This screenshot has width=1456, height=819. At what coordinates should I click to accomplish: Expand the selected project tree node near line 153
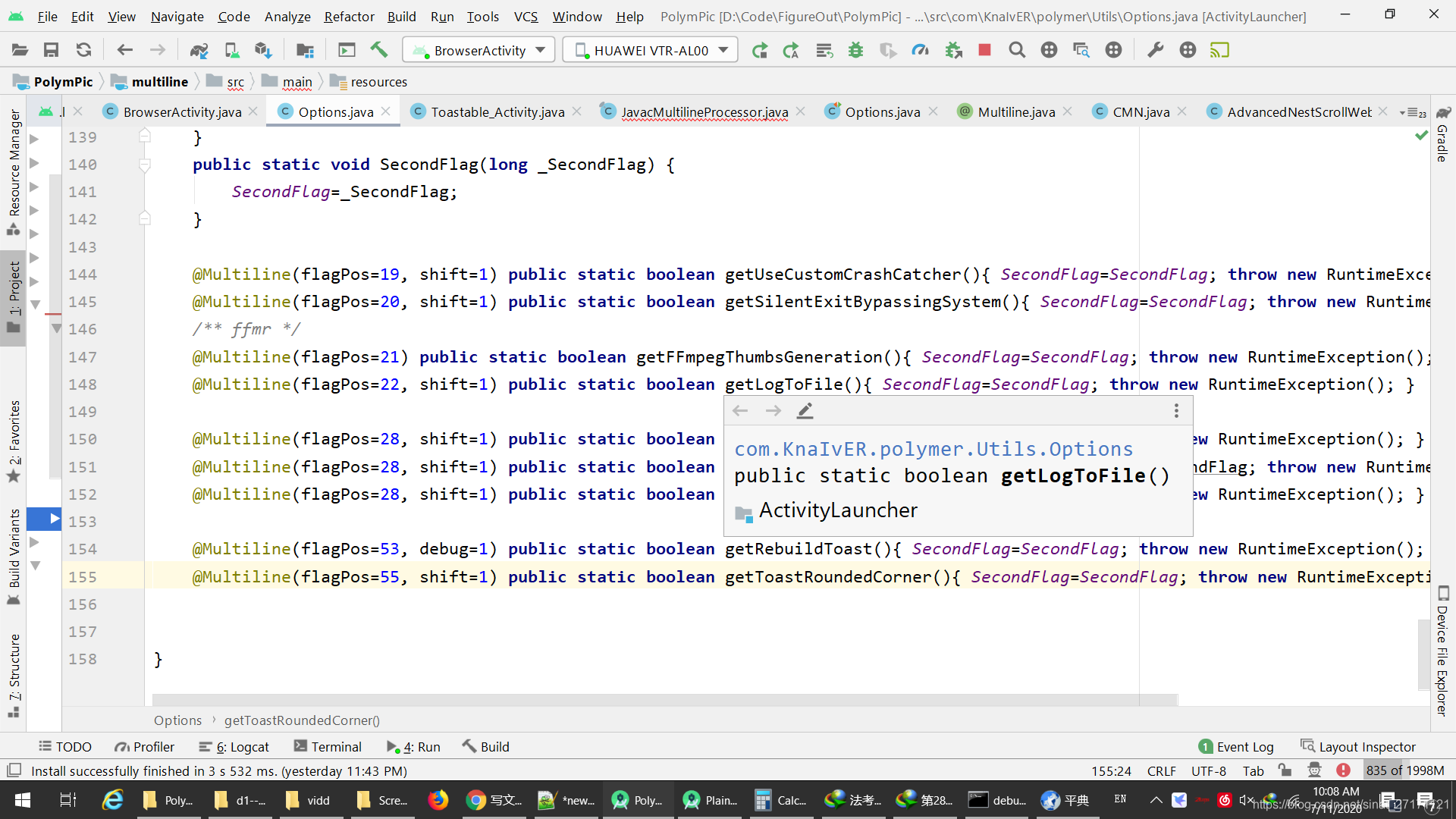coord(55,519)
